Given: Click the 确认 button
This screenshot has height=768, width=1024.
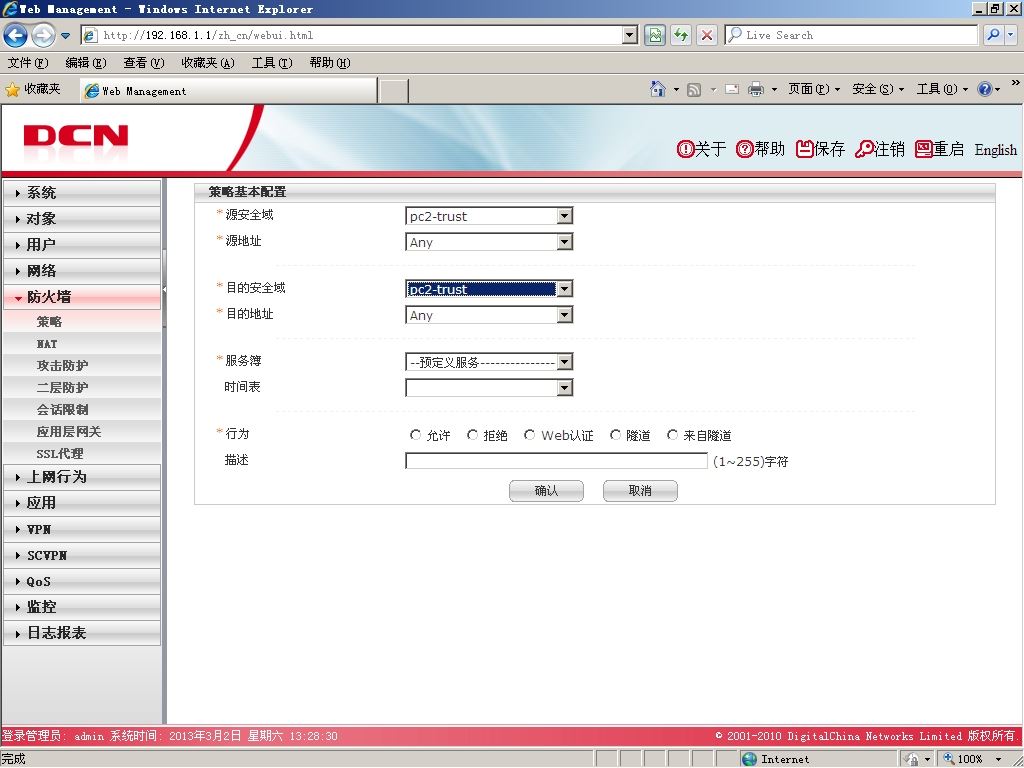Looking at the screenshot, I should [x=546, y=490].
